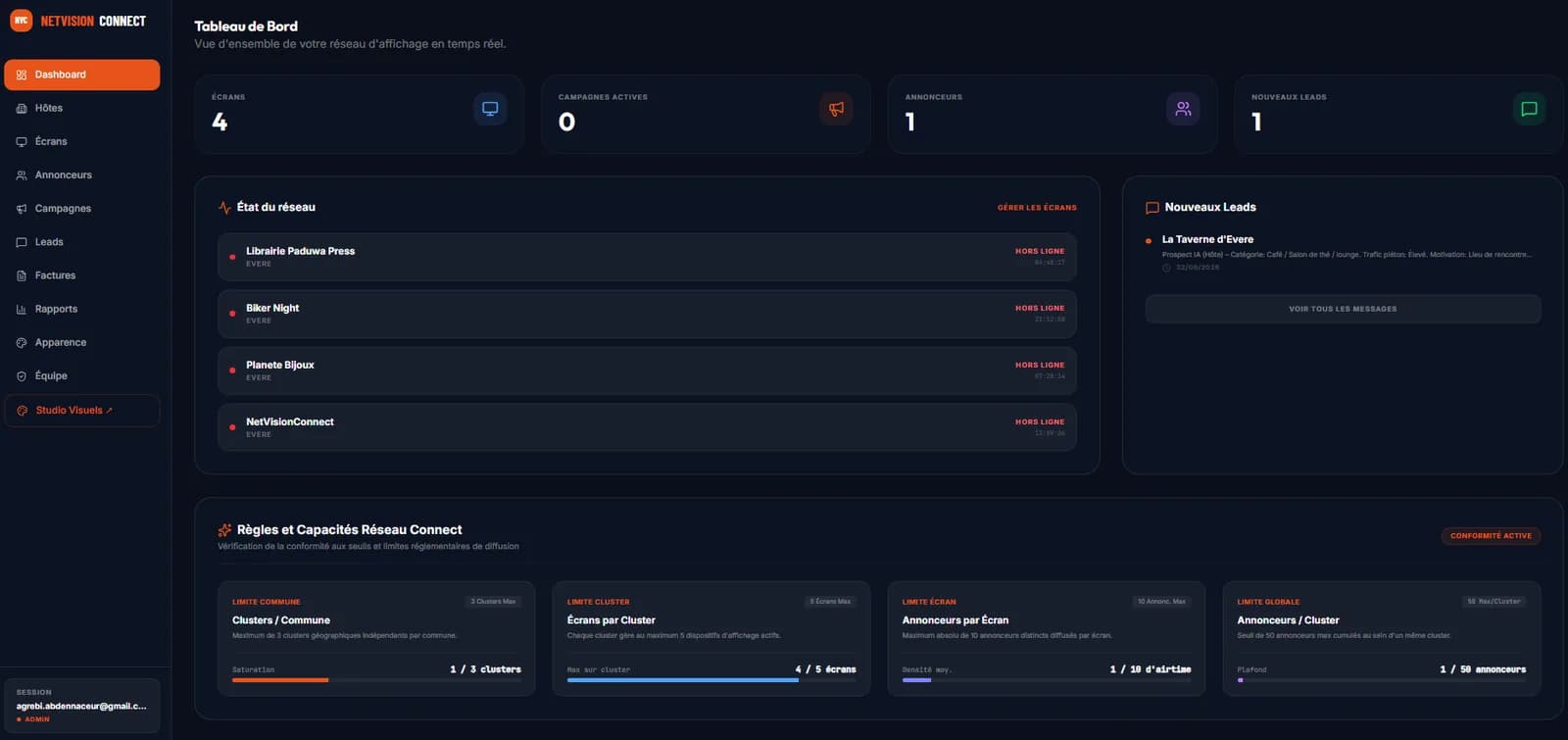
Task: Open La Taverne d'Evere lead
Action: click(1343, 253)
